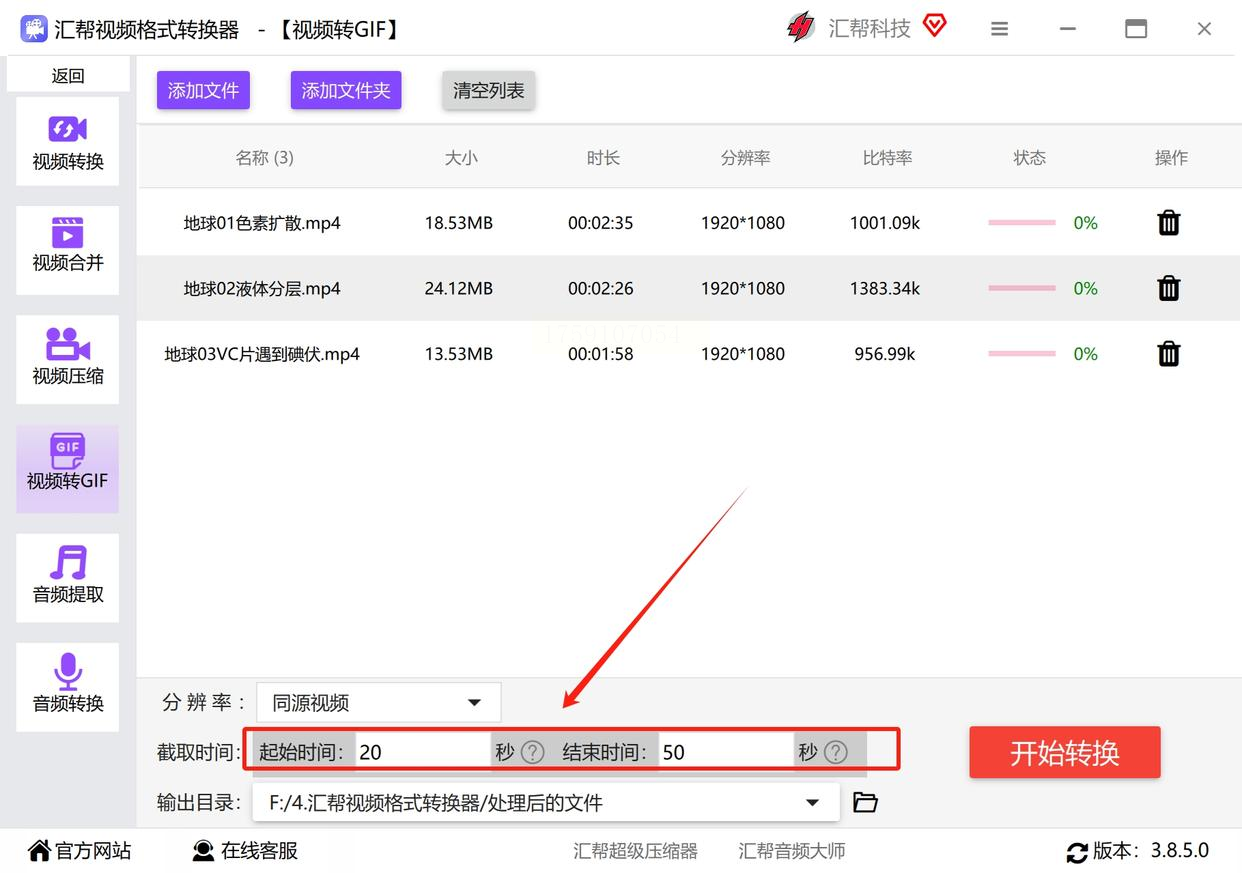The width and height of the screenshot is (1242, 873).
Task: Open the hamburger menu in title bar
Action: [999, 29]
